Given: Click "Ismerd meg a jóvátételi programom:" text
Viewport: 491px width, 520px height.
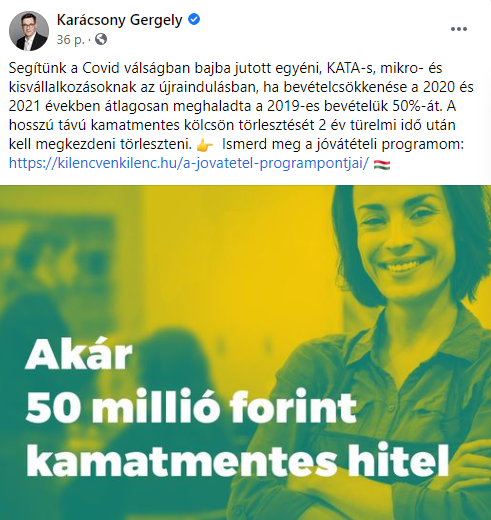Looking at the screenshot, I should coord(343,144).
